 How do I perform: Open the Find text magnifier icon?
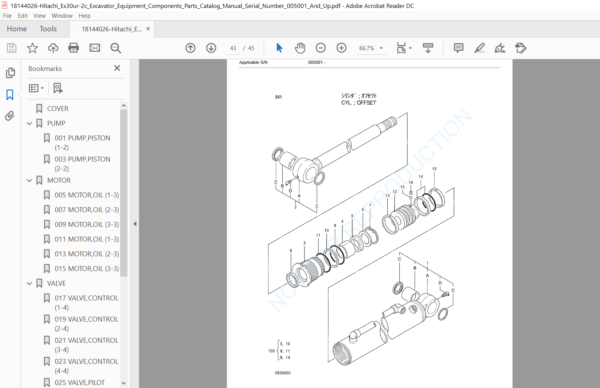(x=116, y=48)
